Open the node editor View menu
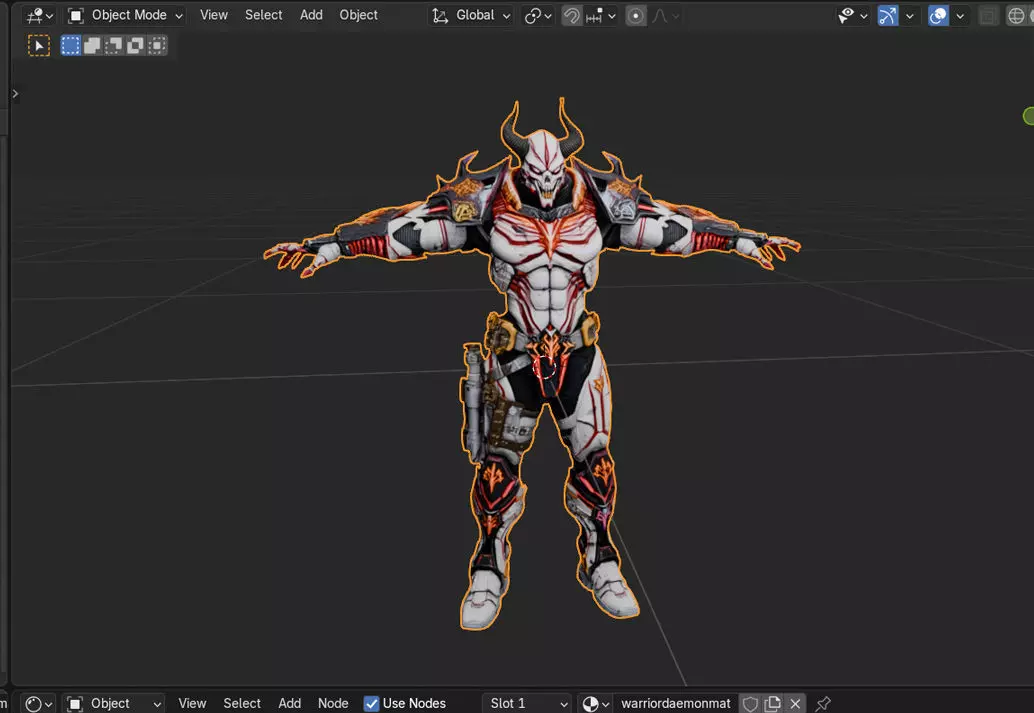Viewport: 1034px width, 713px height. pyautogui.click(x=192, y=704)
